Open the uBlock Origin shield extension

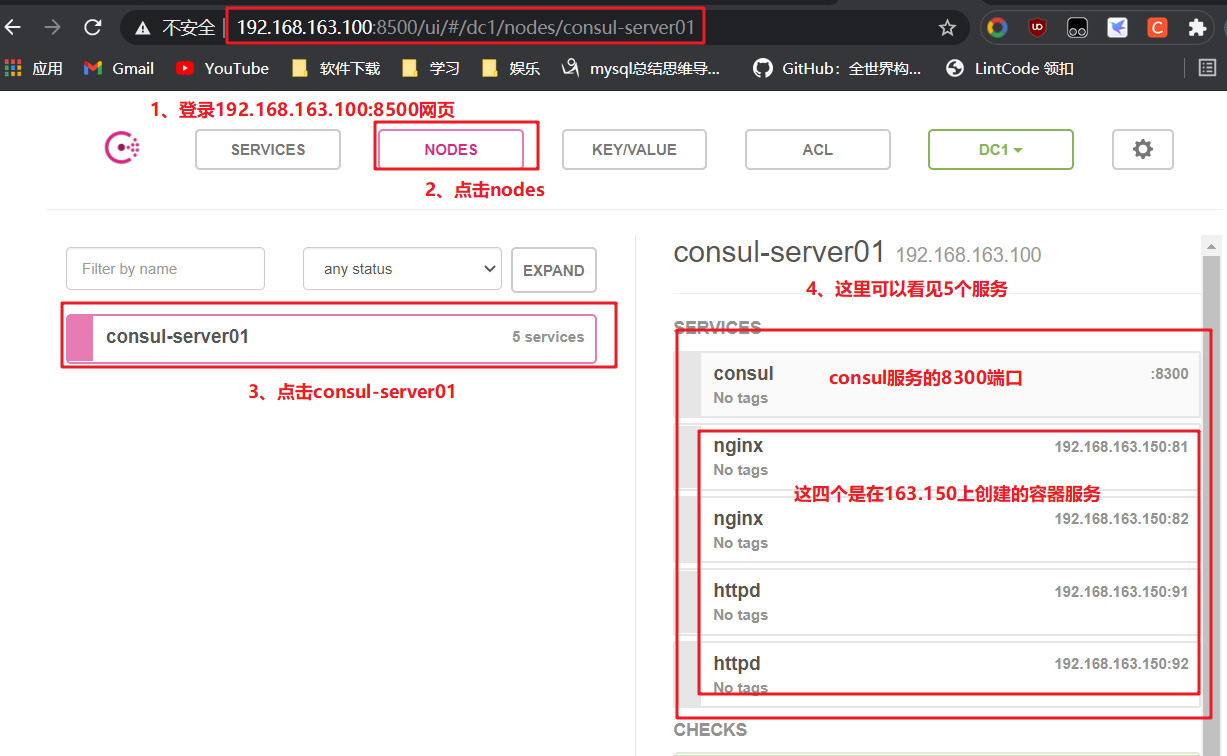coord(1037,28)
